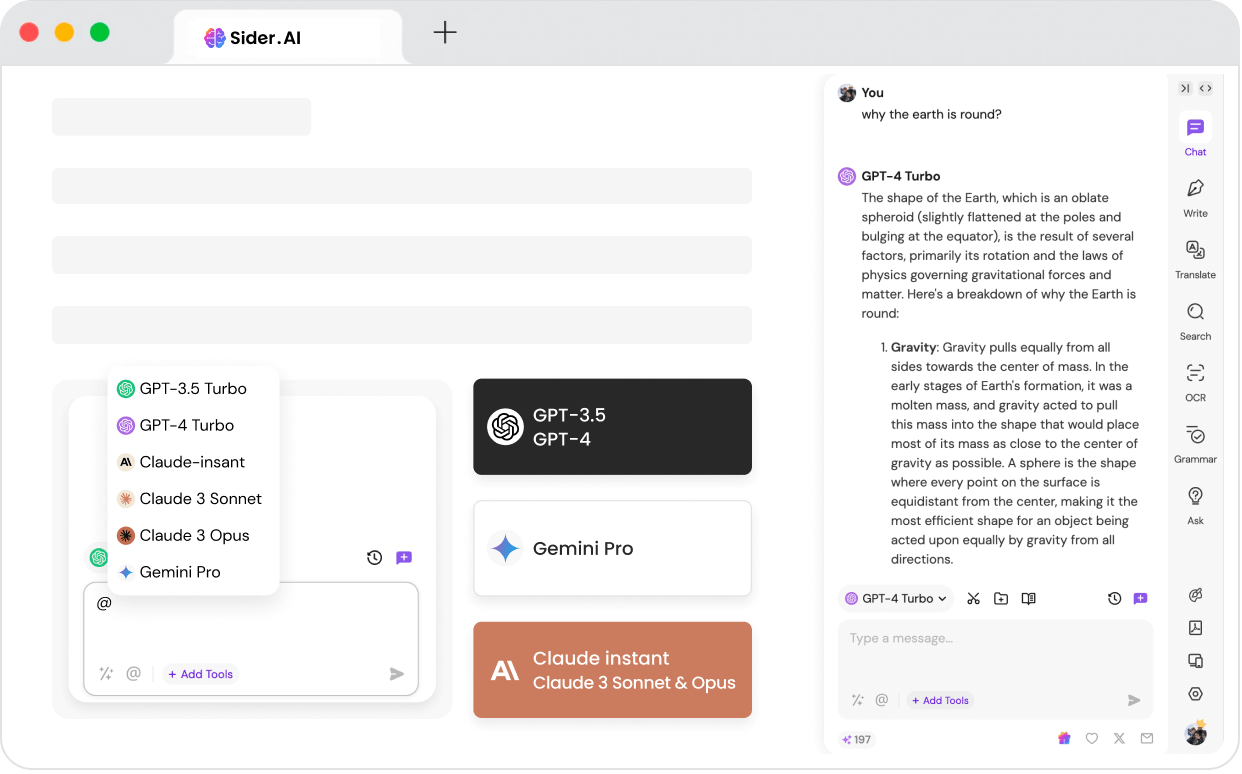The image size is (1242, 774).
Task: Click the Claude instant orange card
Action: [x=612, y=670]
